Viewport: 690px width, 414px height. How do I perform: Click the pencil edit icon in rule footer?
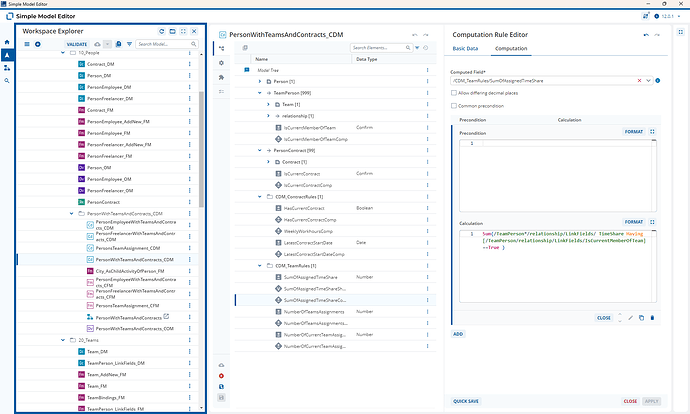[x=630, y=318]
